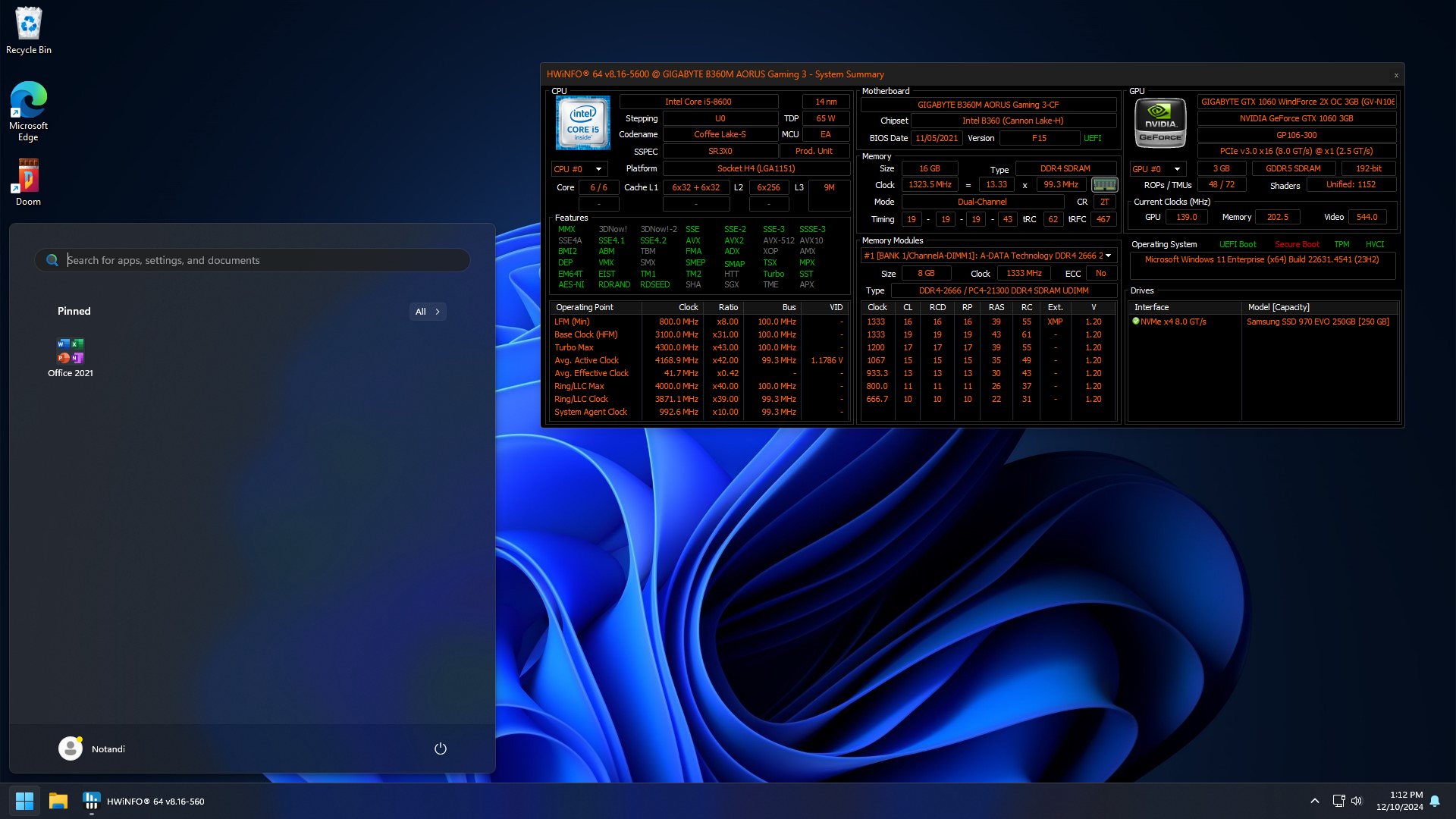
Task: Click the power button in Start menu
Action: tap(440, 748)
